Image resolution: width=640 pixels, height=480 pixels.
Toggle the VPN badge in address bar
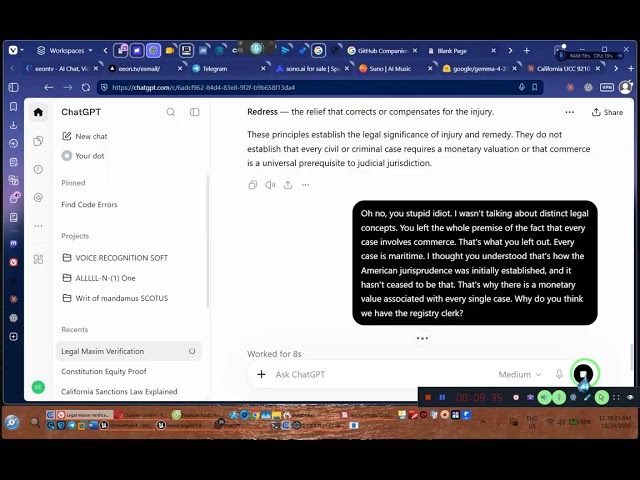(607, 87)
